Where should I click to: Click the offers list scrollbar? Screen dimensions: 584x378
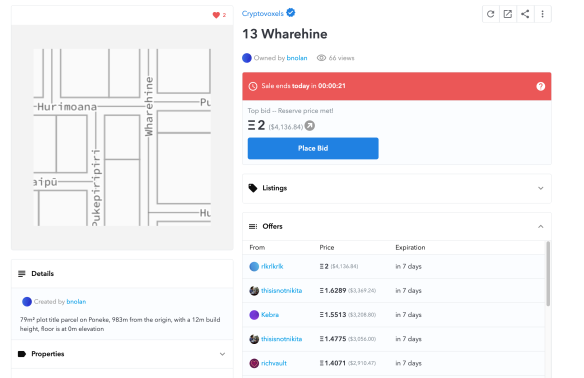[548, 274]
